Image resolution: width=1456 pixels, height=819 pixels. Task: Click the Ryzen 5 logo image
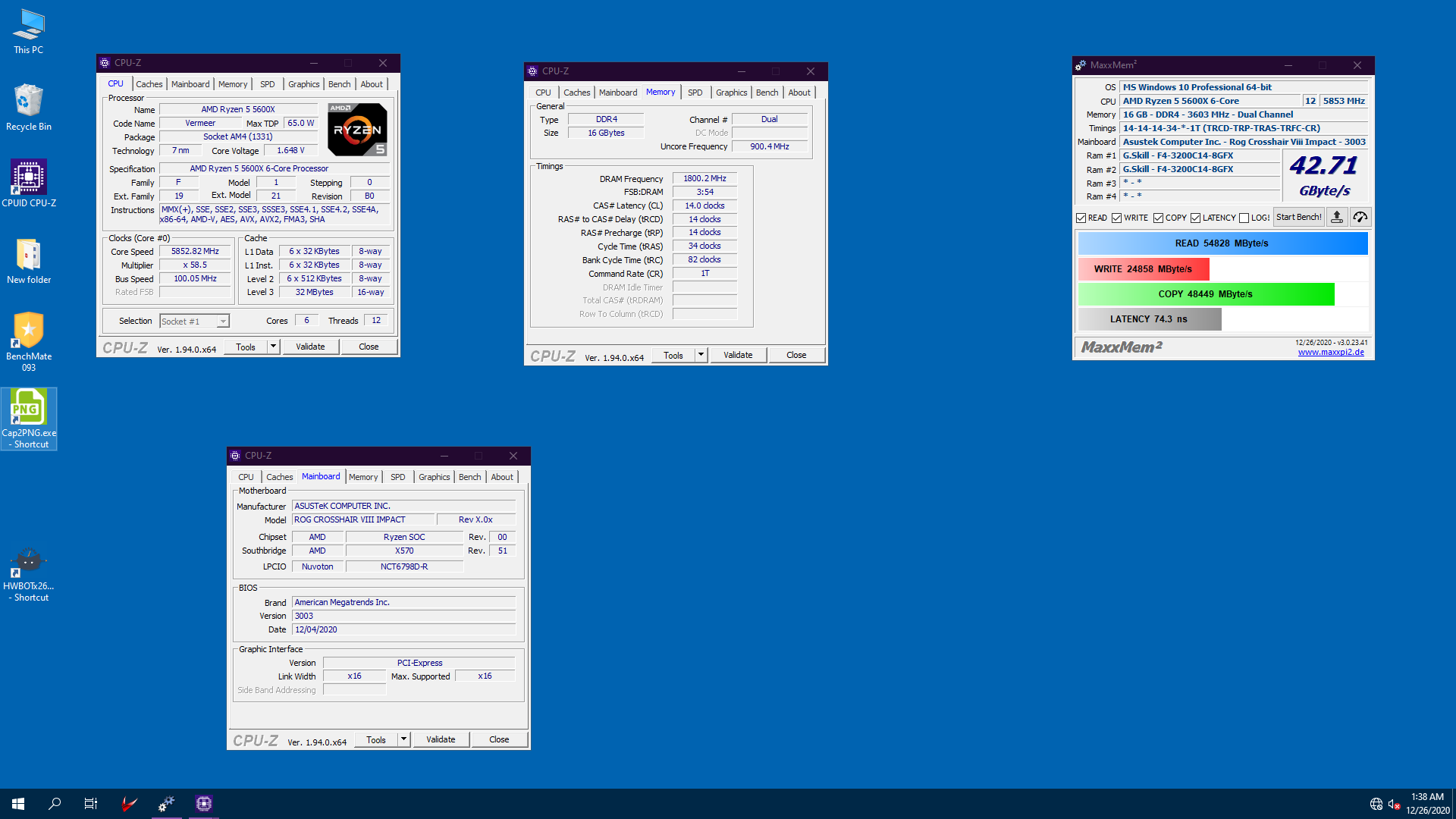[357, 130]
